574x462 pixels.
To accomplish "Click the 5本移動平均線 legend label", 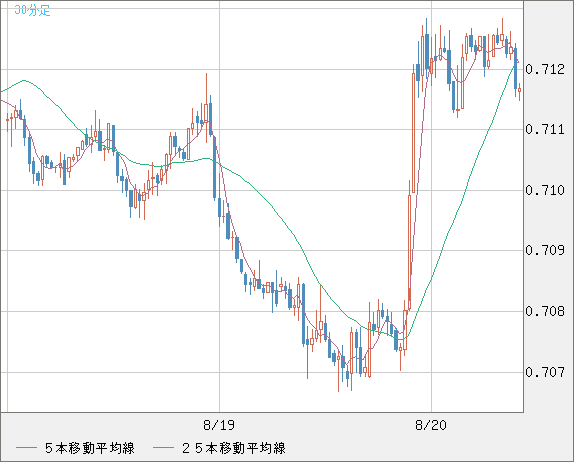I will coord(90,448).
